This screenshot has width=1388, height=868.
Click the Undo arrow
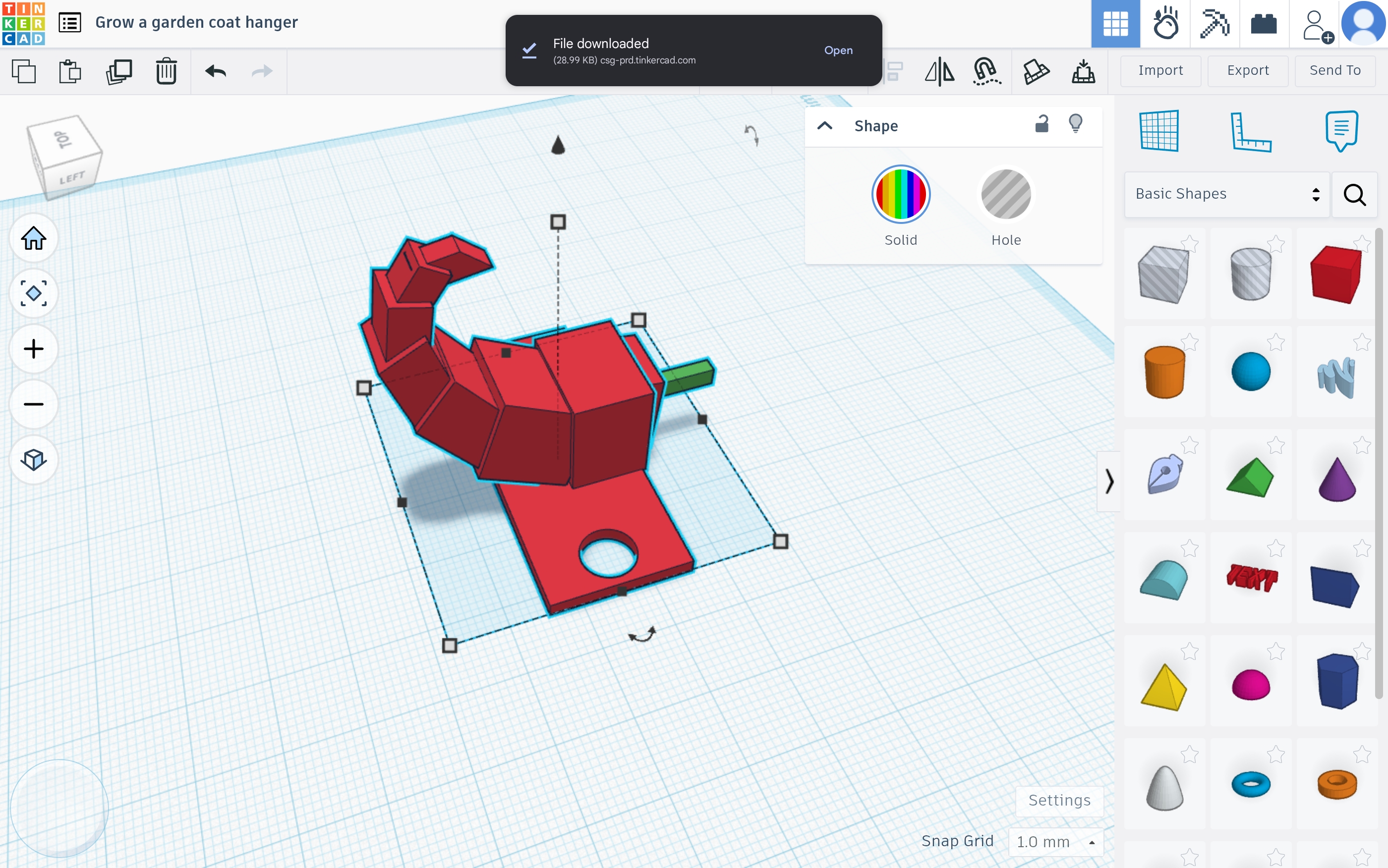[x=215, y=71]
